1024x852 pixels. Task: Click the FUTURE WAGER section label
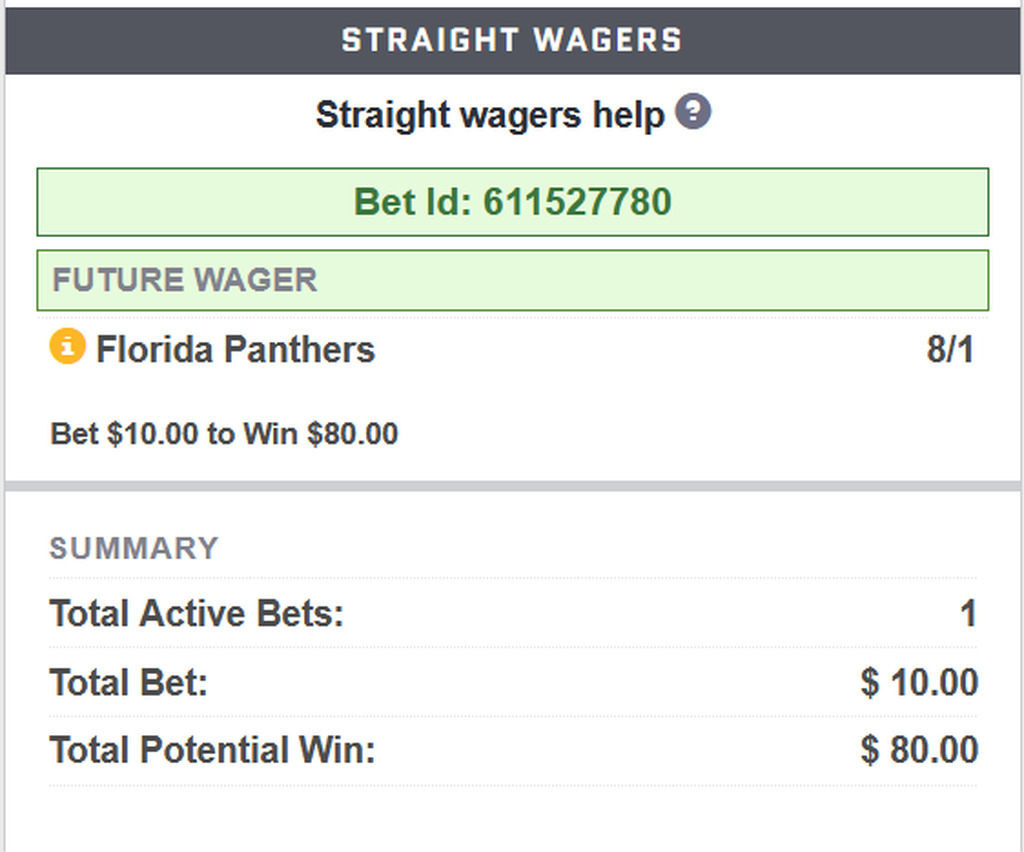coord(185,280)
